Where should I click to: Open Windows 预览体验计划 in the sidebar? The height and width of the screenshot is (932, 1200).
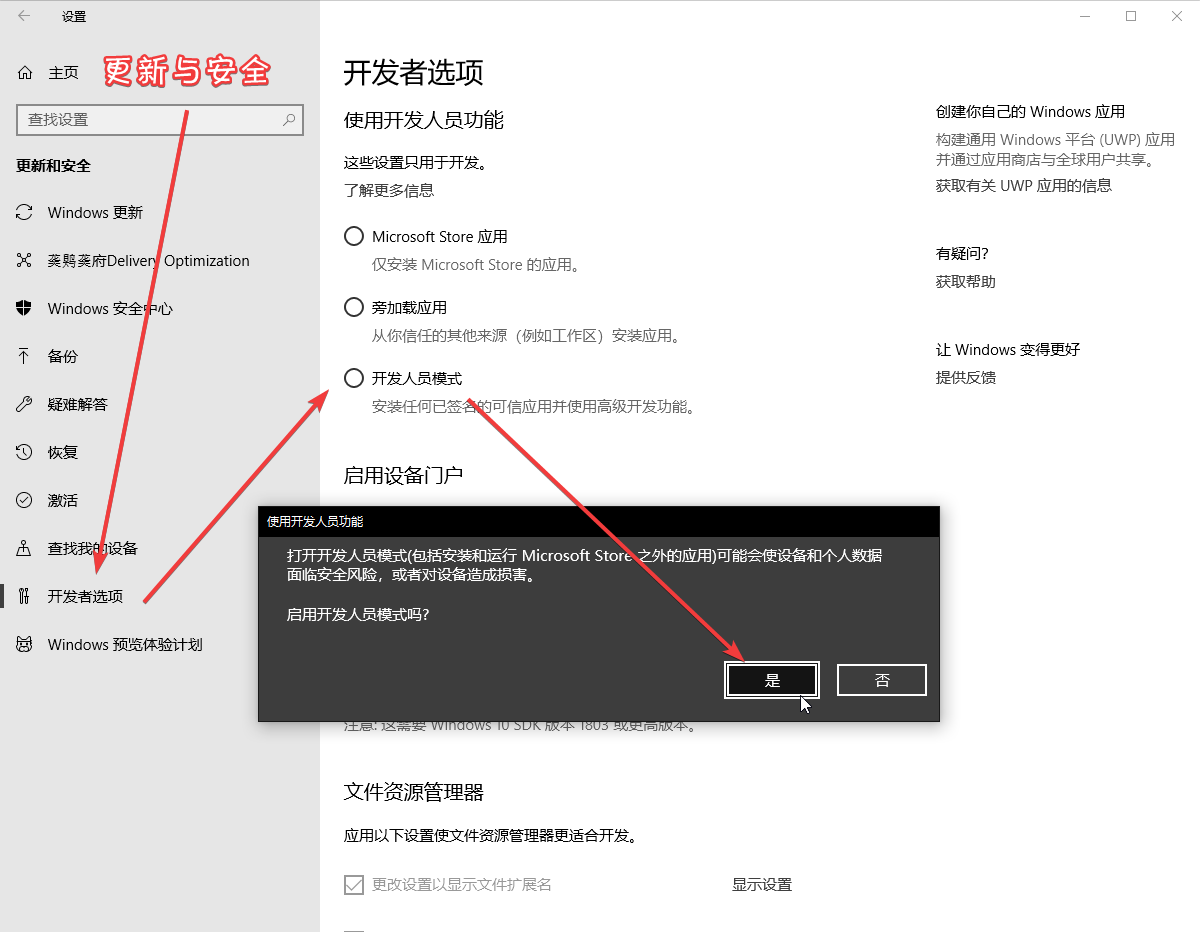tap(124, 645)
